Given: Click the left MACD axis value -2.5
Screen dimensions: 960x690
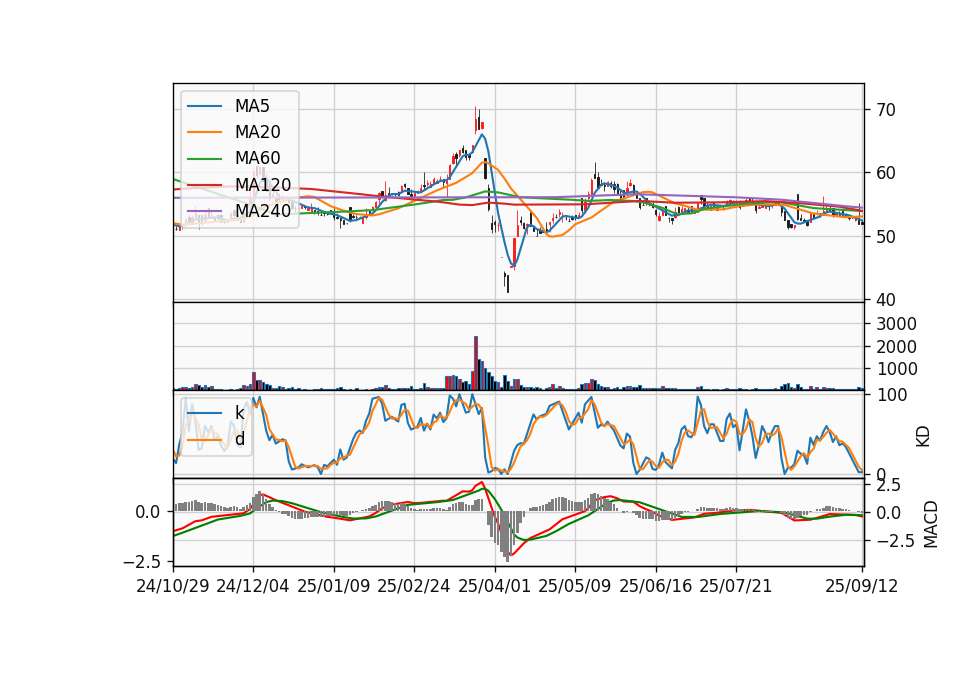Looking at the screenshot, I should pos(143,561).
